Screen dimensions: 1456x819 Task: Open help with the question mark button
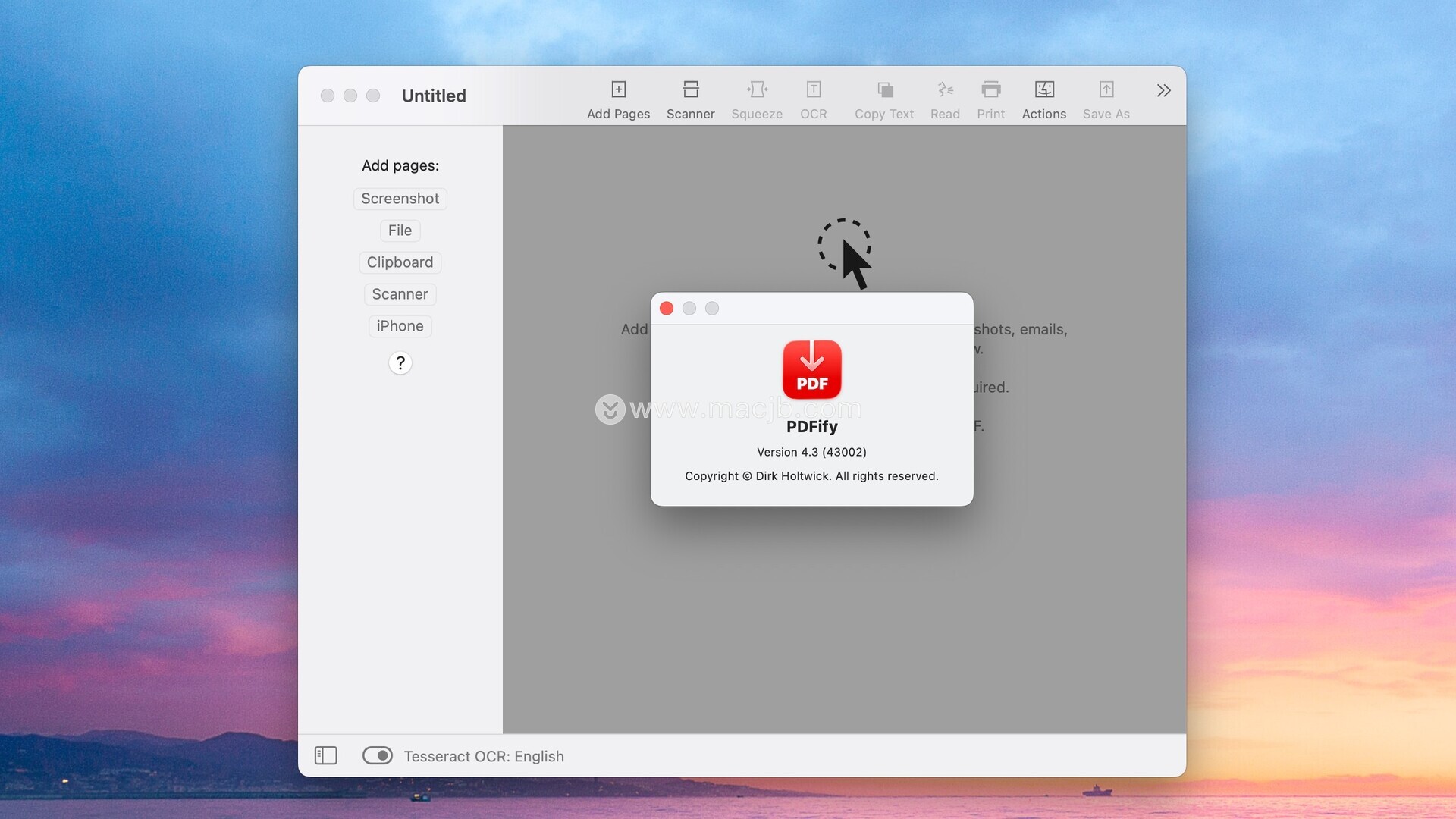(x=400, y=363)
